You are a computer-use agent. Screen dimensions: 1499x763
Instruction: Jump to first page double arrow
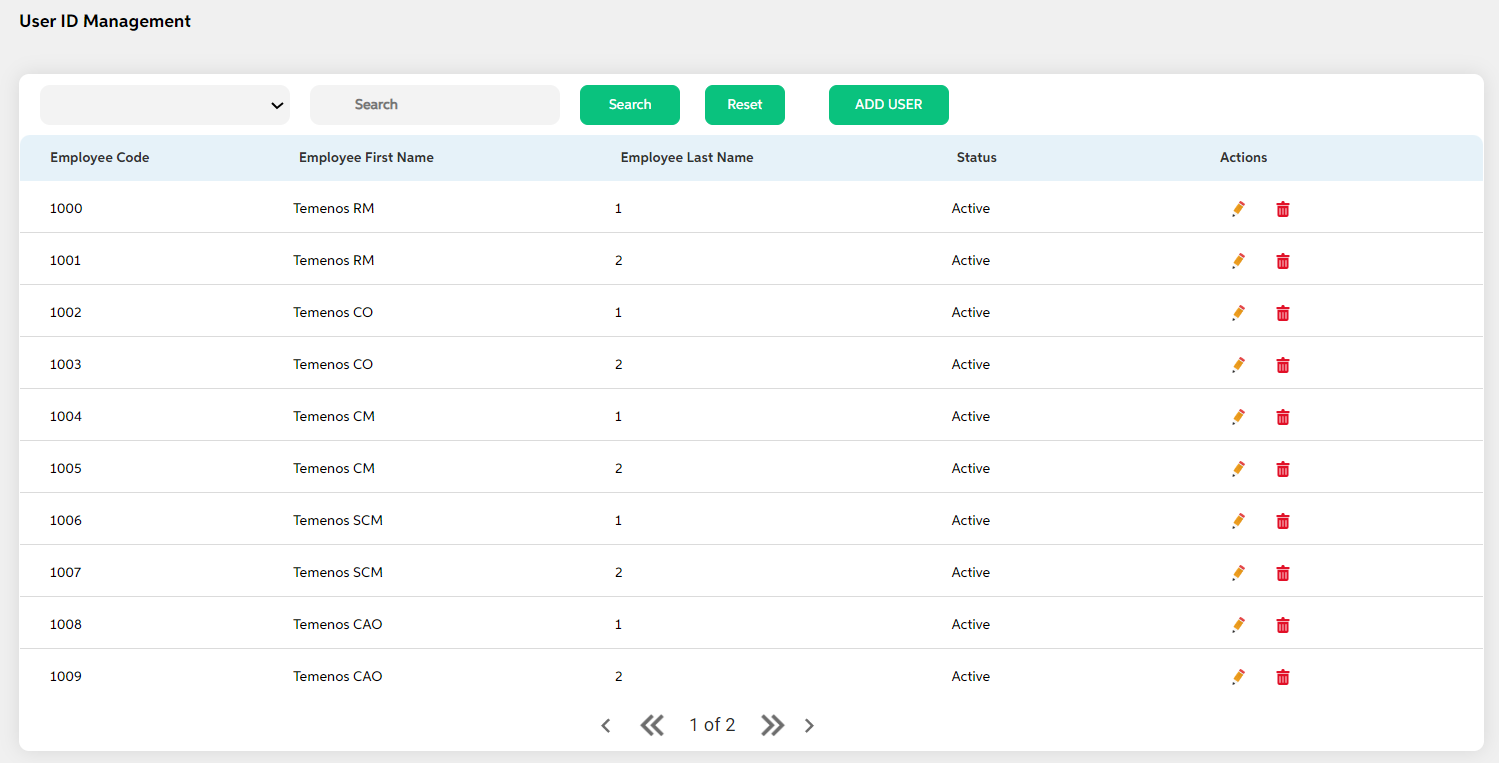tap(652, 725)
